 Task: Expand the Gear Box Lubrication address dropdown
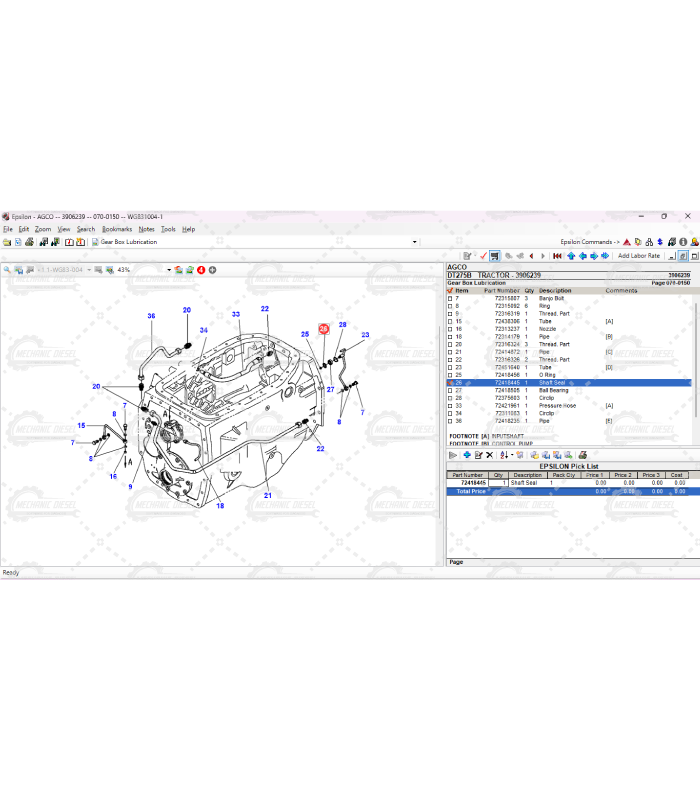pos(414,242)
